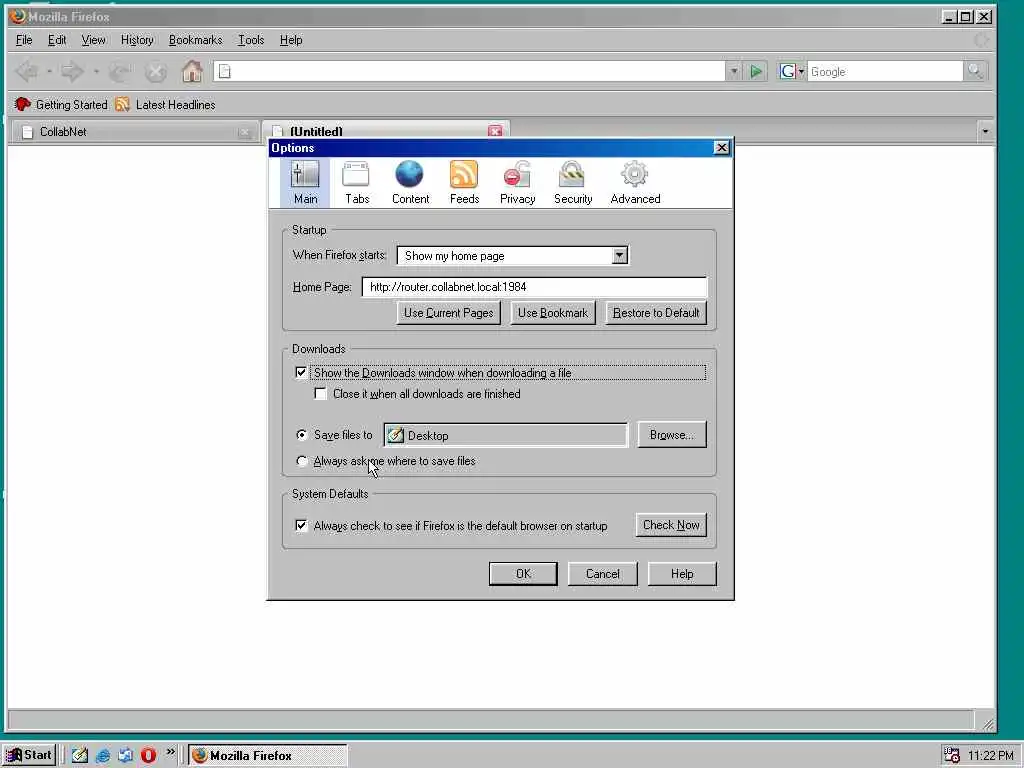Click OK in the Options dialog
Viewport: 1024px width, 768px height.
coord(523,573)
